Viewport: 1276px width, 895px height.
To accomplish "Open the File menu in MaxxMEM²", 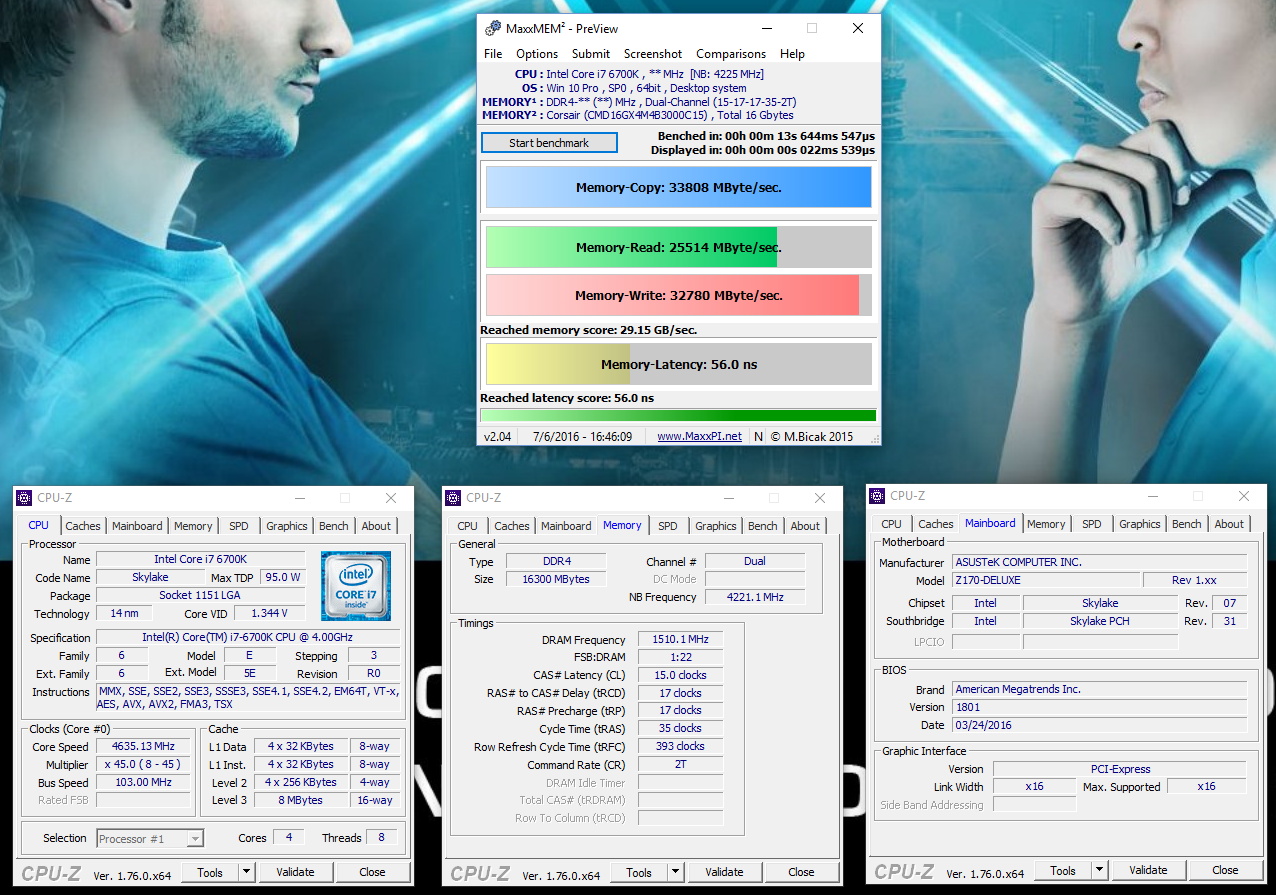I will click(x=493, y=54).
